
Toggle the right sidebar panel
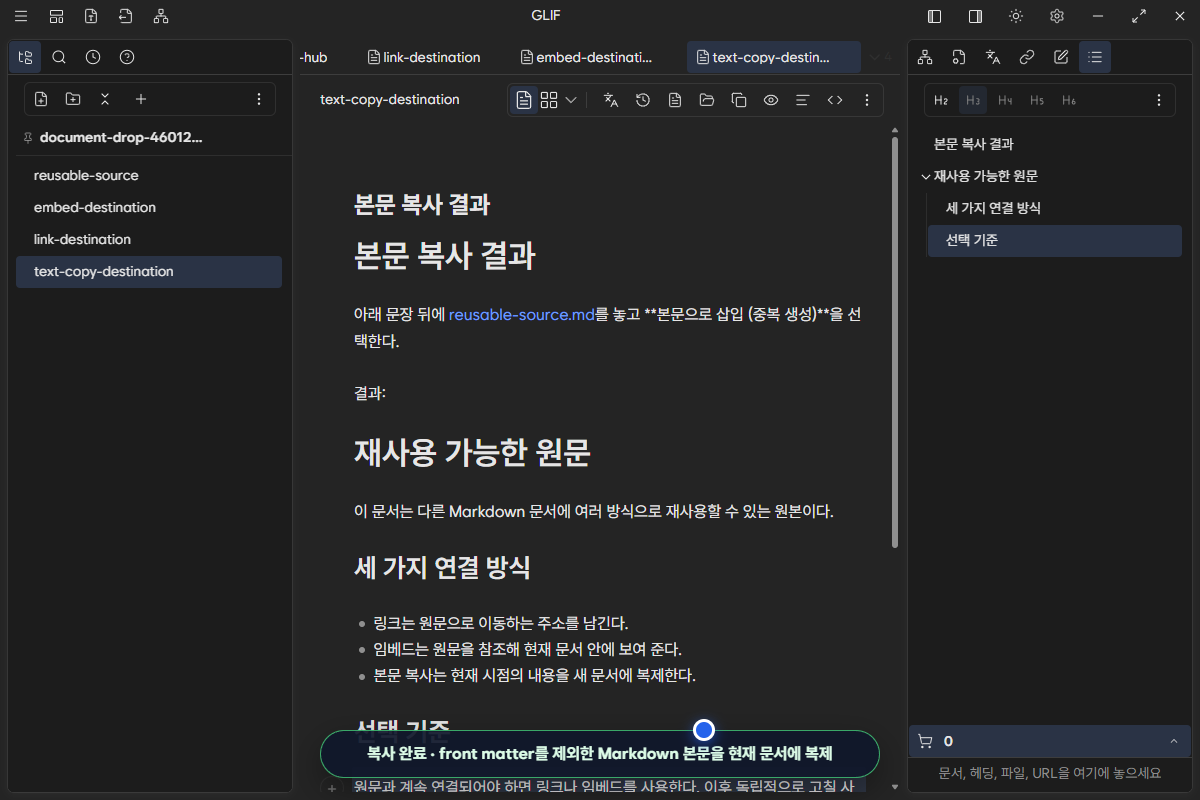[x=975, y=16]
